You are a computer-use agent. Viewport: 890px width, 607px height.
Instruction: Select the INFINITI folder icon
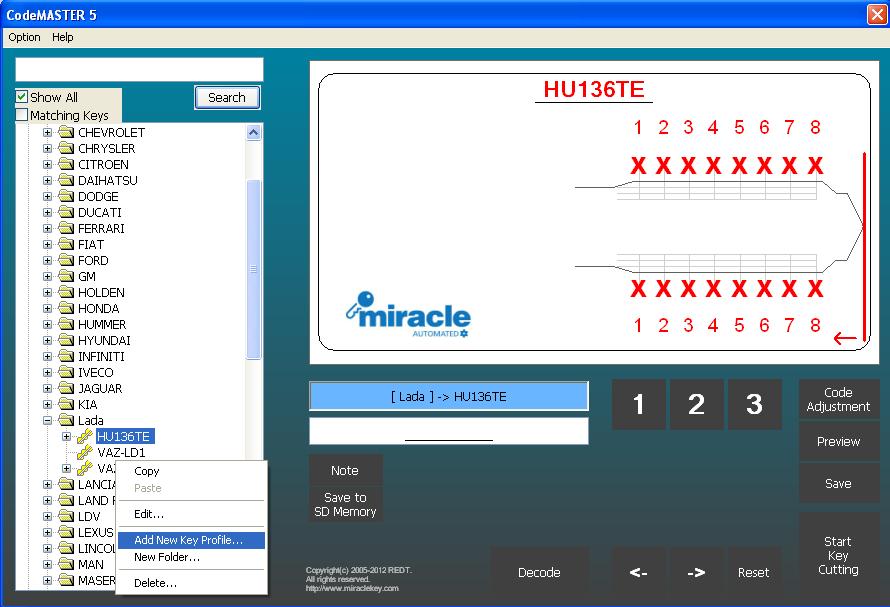click(66, 356)
